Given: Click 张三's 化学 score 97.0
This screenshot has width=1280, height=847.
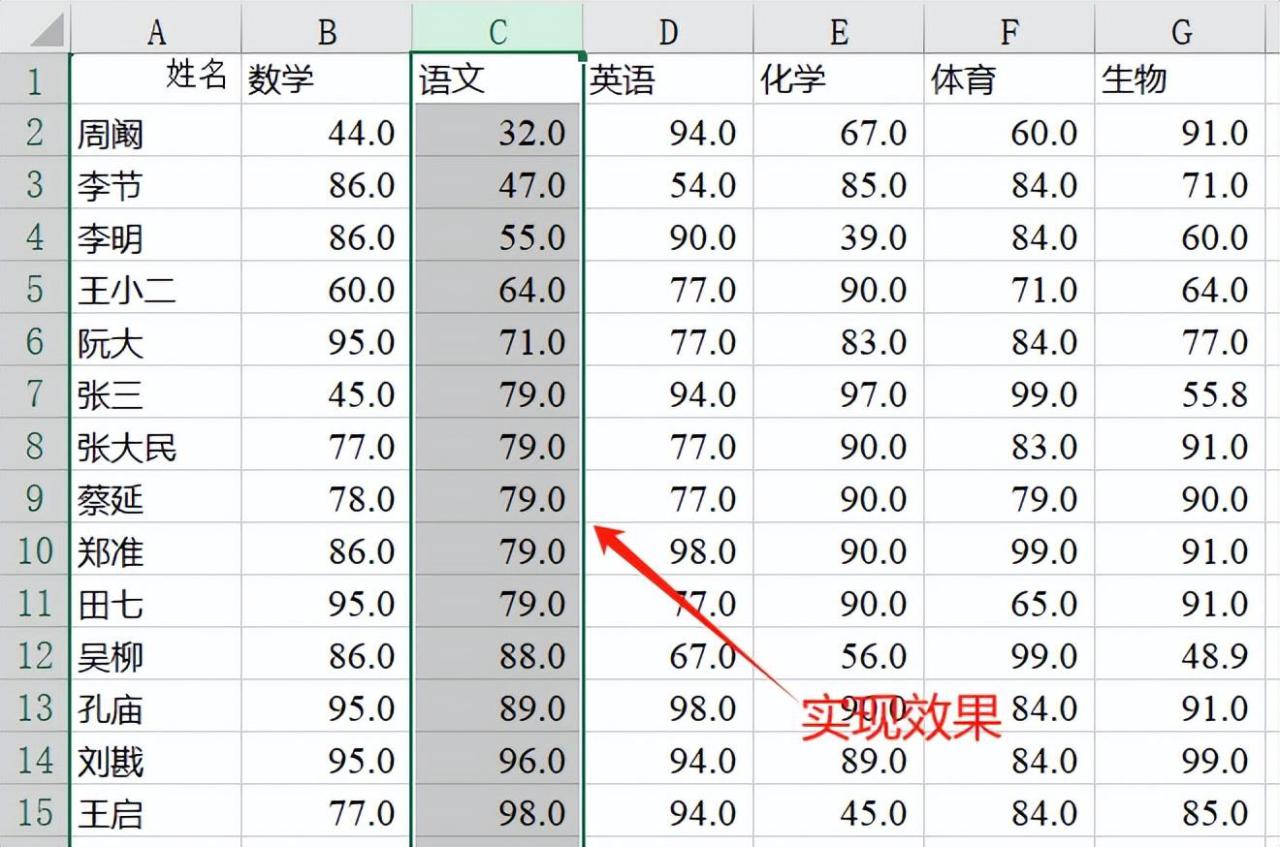Looking at the screenshot, I should pos(839,393).
